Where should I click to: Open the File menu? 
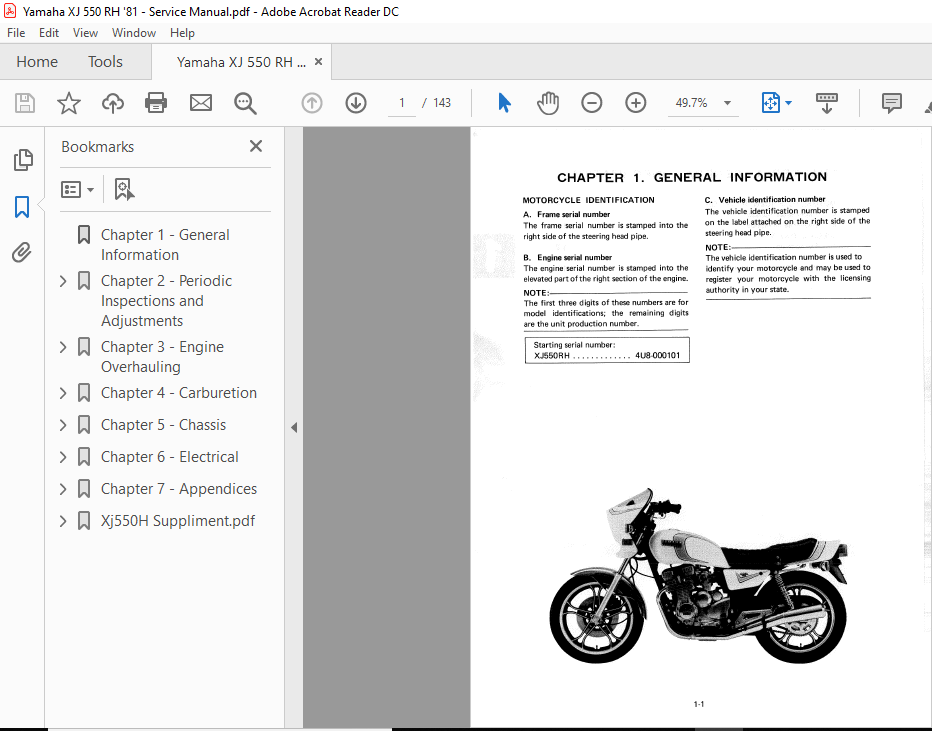pyautogui.click(x=16, y=33)
